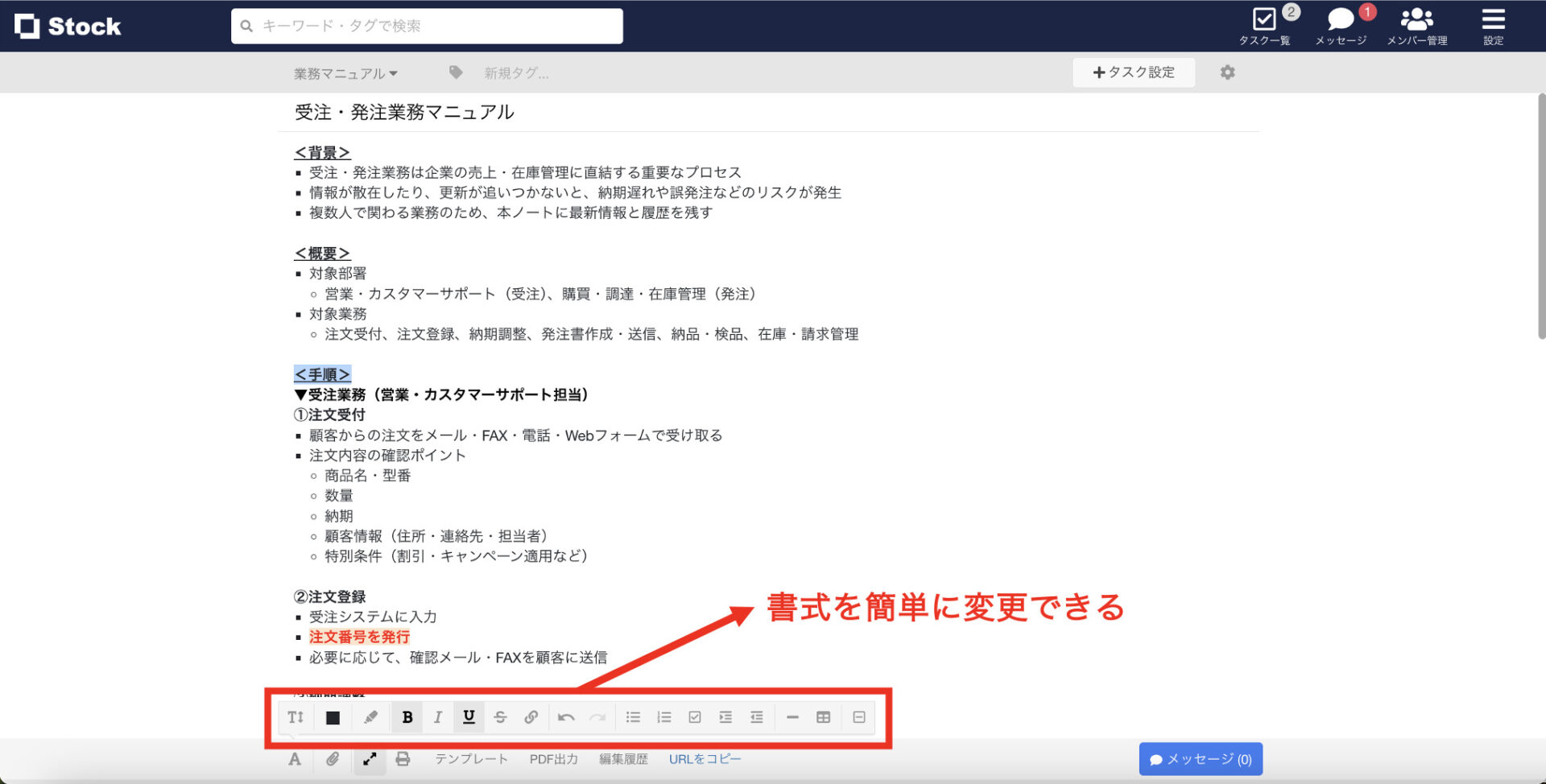Print the note using the printer icon
The width and height of the screenshot is (1546, 784).
pyautogui.click(x=403, y=757)
